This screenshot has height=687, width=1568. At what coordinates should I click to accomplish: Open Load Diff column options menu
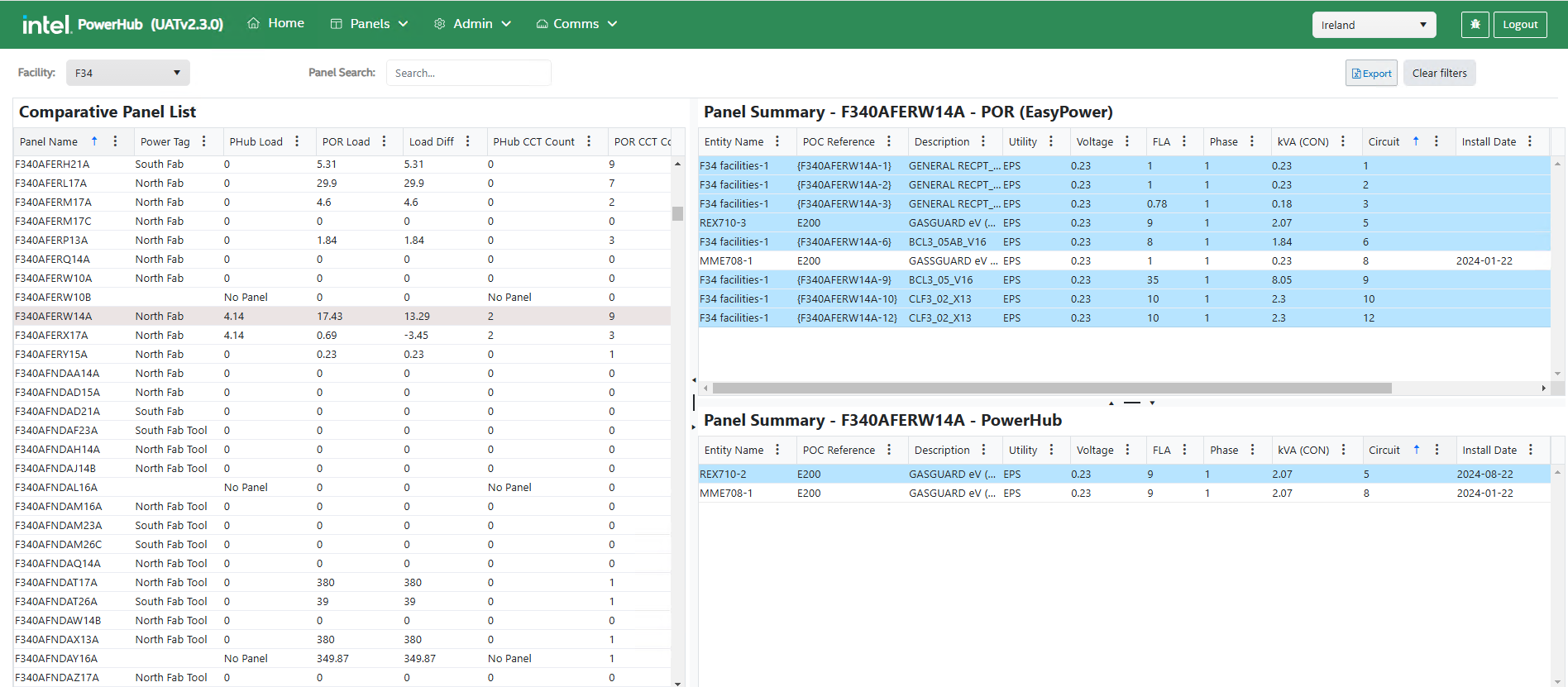coord(468,141)
